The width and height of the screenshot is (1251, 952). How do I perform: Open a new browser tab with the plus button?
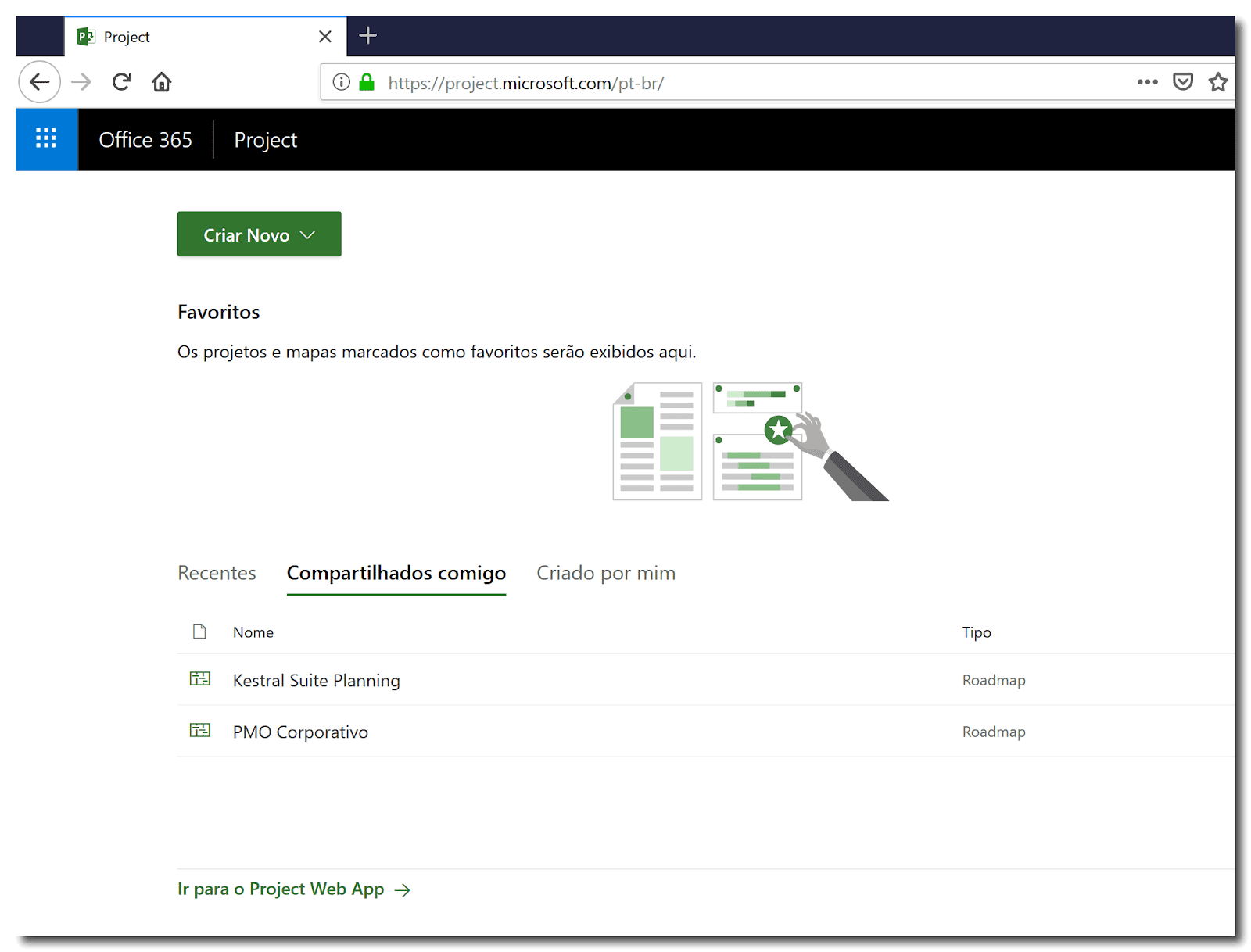(x=367, y=35)
